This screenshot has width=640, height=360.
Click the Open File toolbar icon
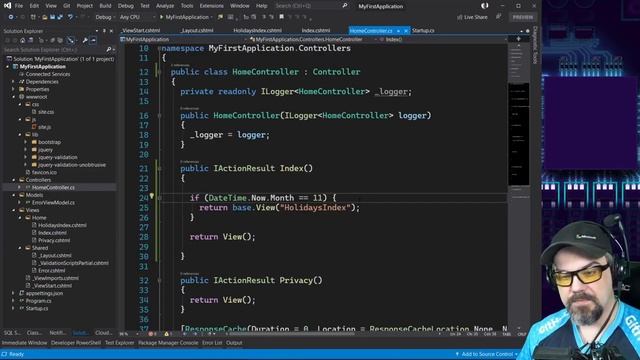click(x=44, y=17)
